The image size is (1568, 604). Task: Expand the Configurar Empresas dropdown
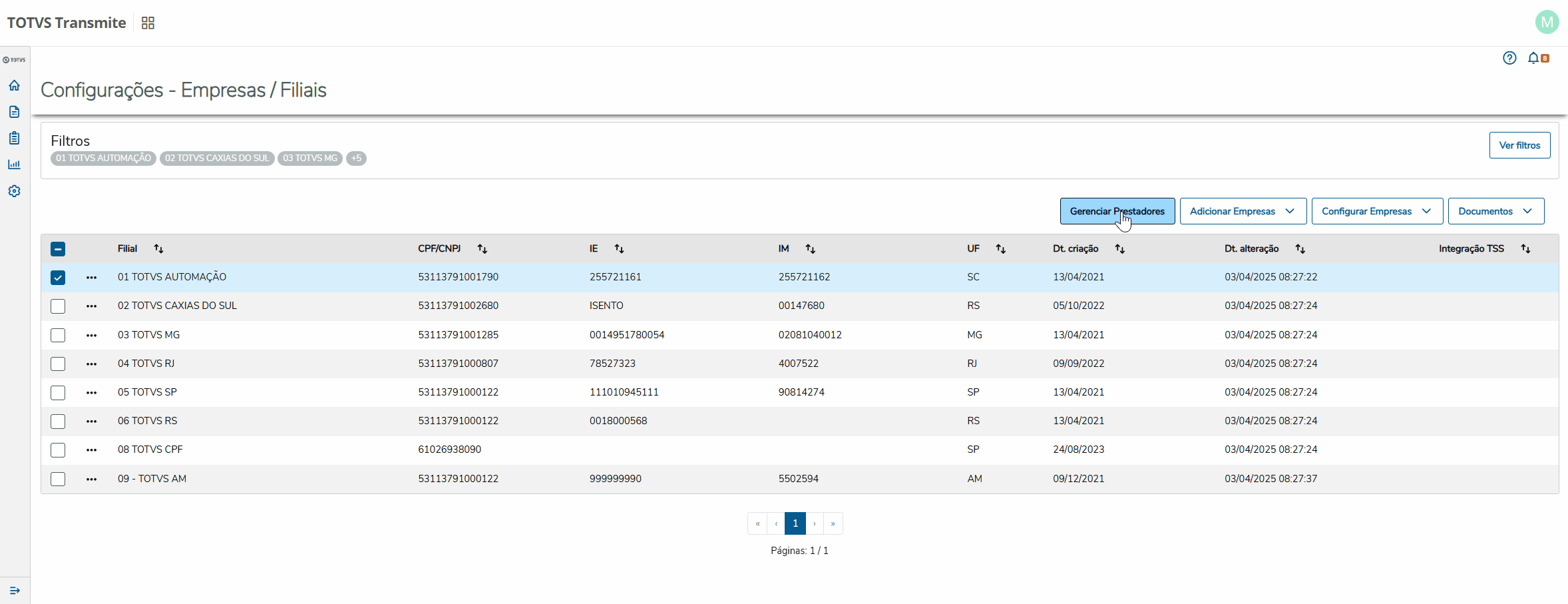point(1377,211)
